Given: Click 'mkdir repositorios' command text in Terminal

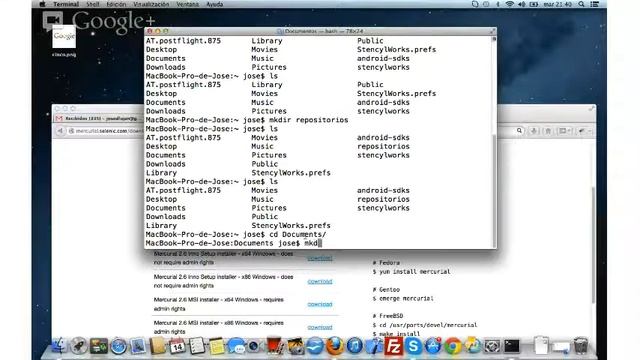Looking at the screenshot, I should pyautogui.click(x=309, y=120).
